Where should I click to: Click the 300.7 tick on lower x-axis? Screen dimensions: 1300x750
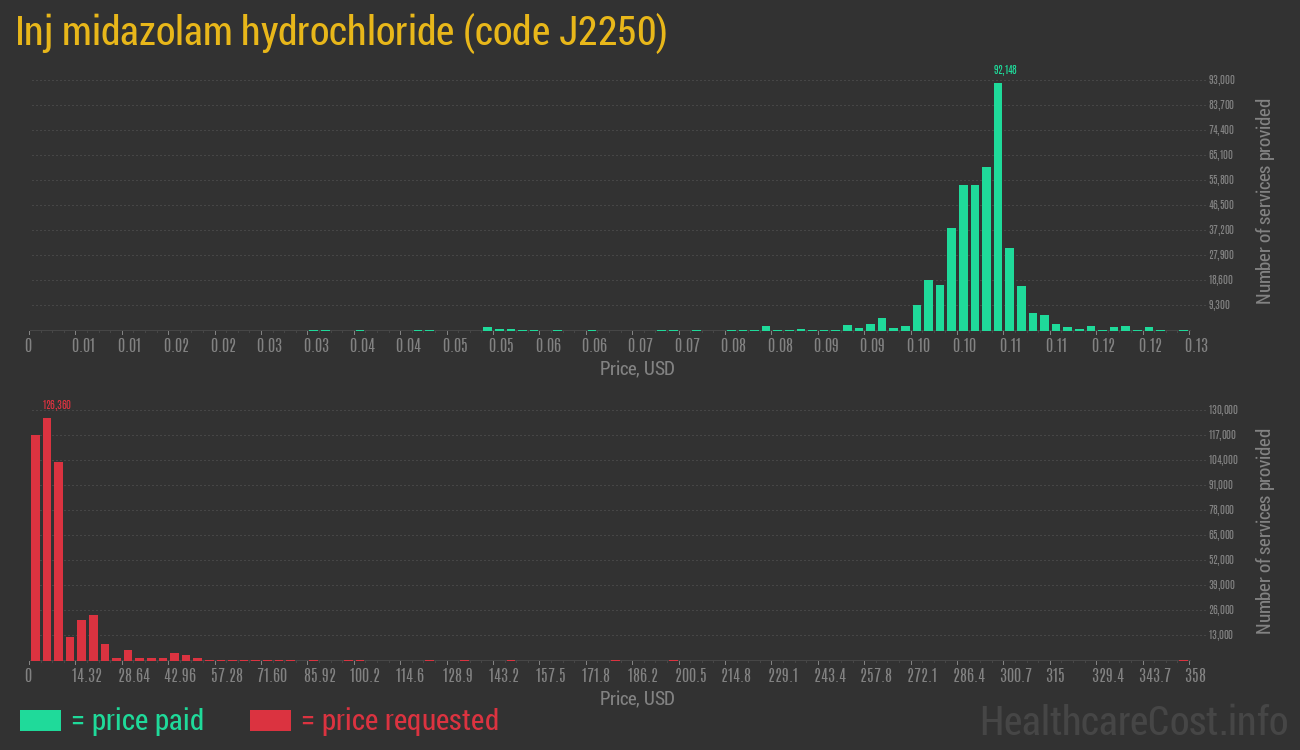tap(1015, 676)
